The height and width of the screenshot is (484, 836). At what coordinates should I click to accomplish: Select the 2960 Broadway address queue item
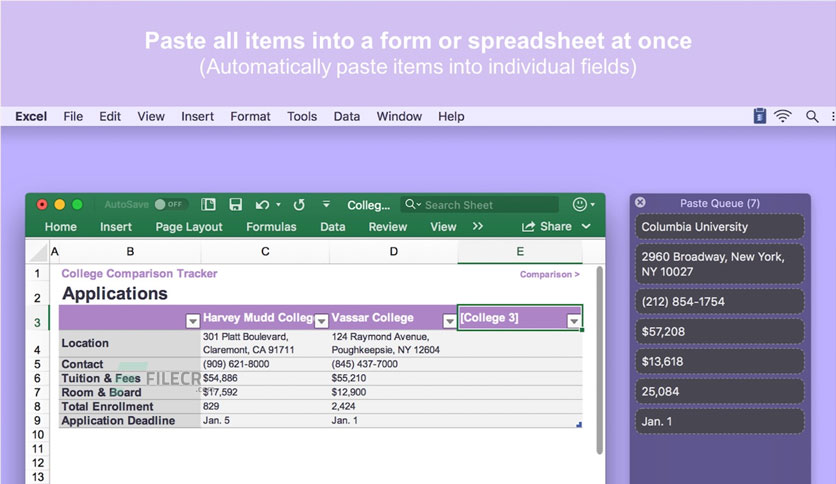720,264
